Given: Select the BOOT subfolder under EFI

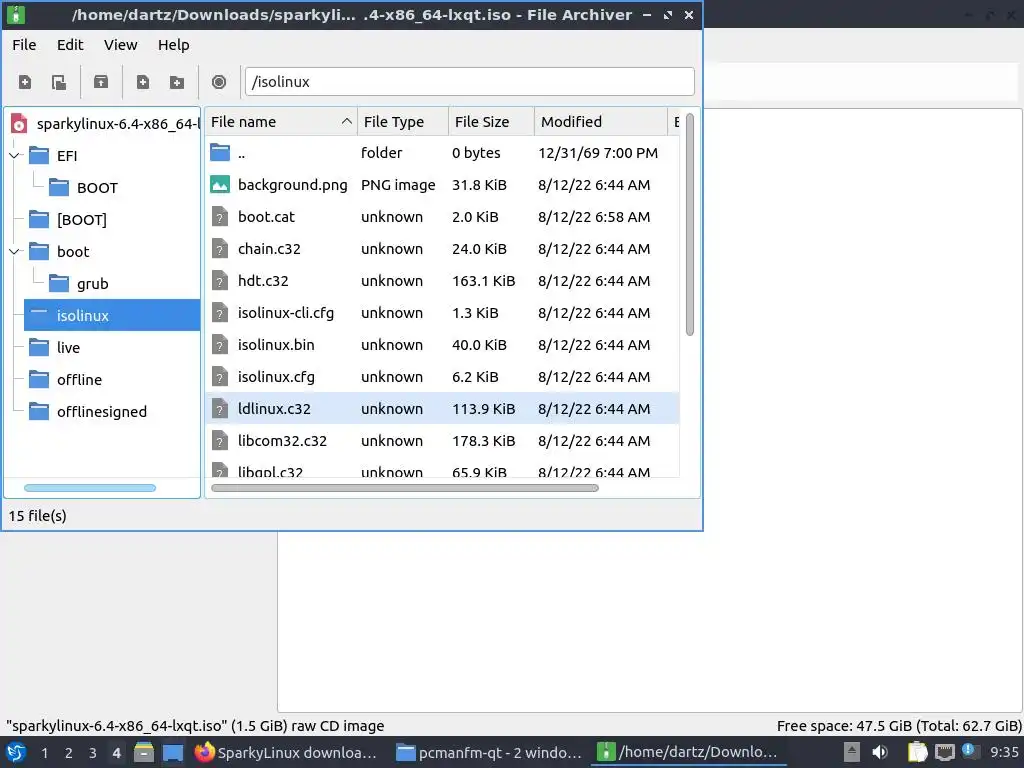Looking at the screenshot, I should 97,187.
